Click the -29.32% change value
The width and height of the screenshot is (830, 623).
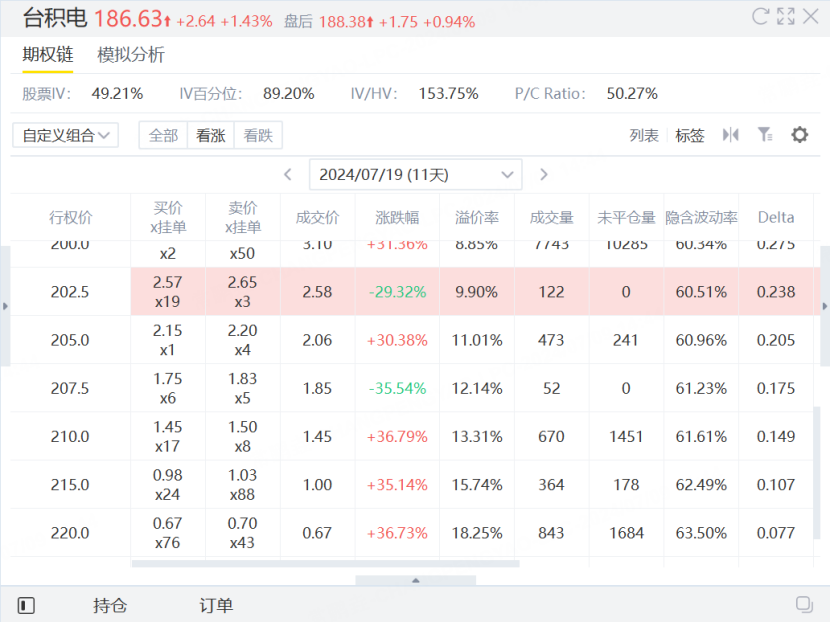pos(398,292)
